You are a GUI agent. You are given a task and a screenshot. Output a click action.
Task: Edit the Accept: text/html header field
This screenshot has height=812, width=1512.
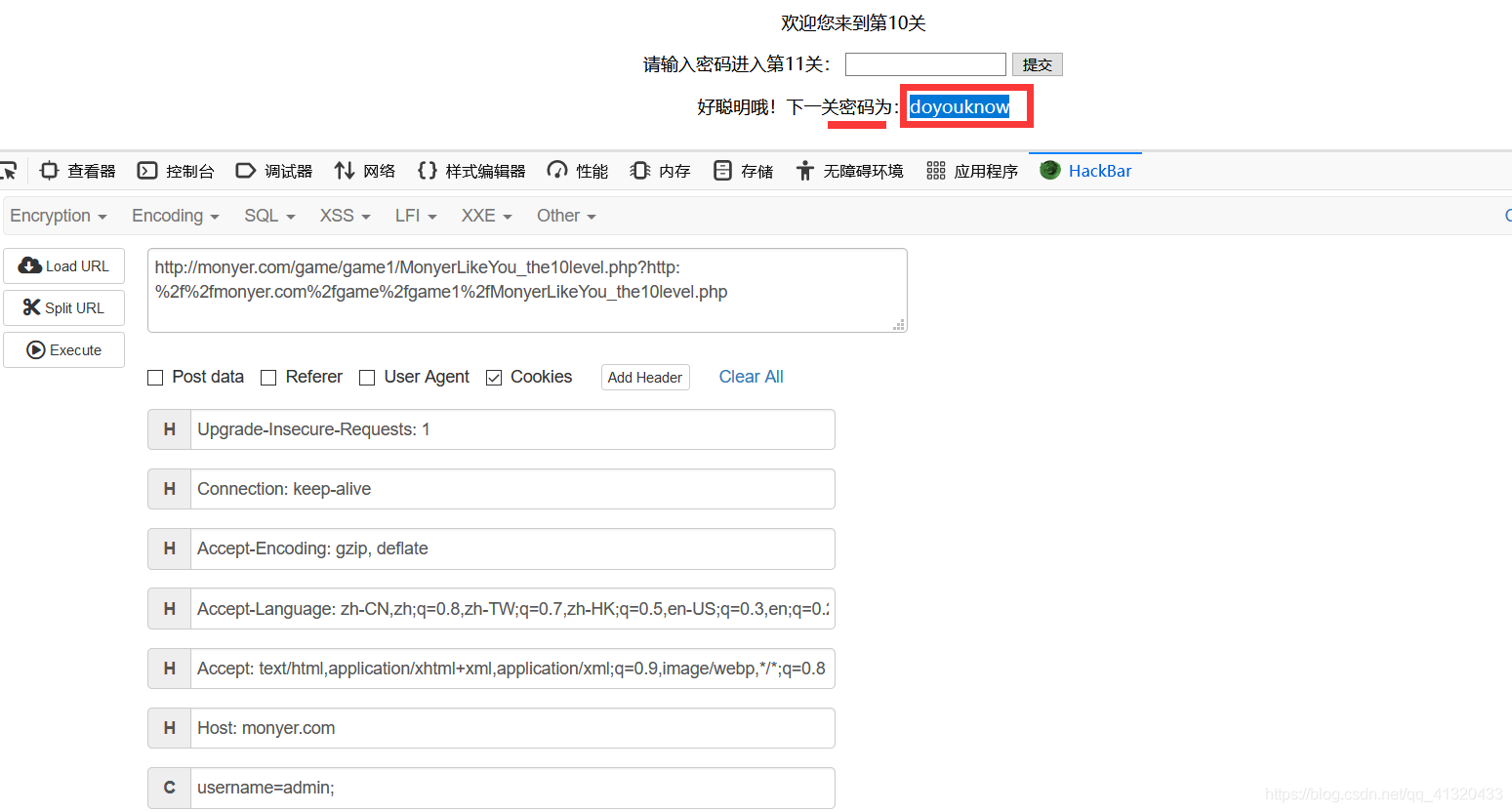coord(512,669)
